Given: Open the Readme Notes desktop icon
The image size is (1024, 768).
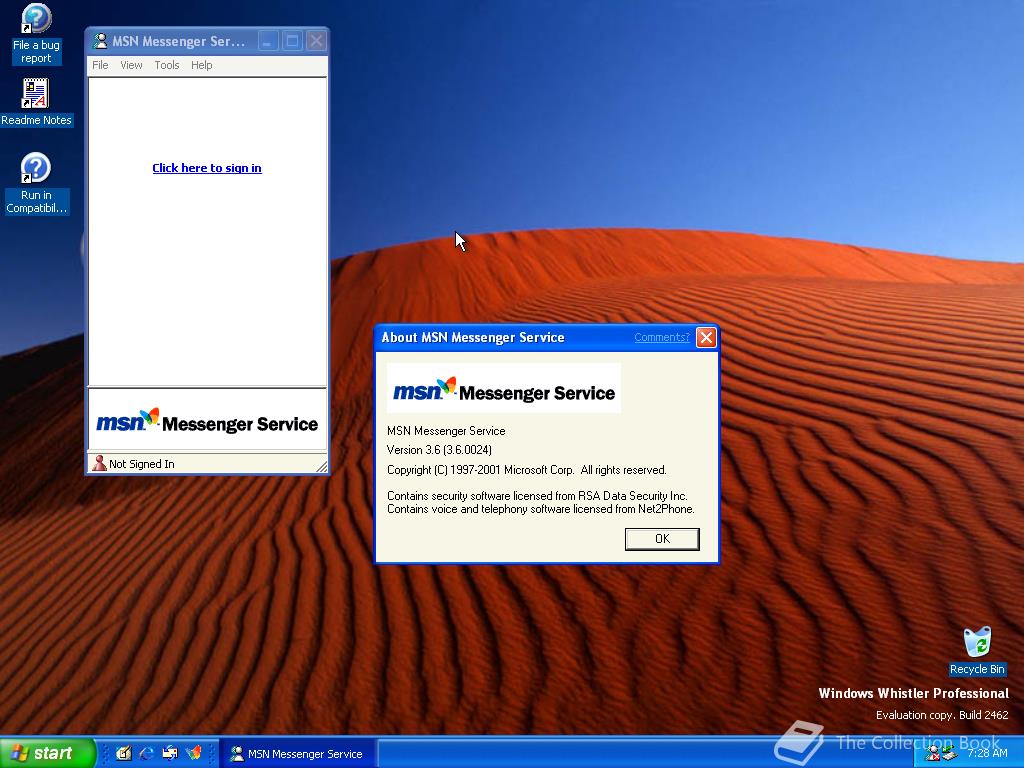Looking at the screenshot, I should point(36,102).
